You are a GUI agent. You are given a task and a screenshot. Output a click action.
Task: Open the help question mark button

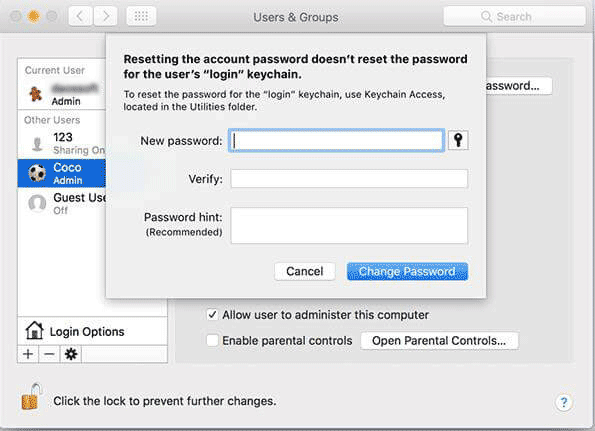pos(564,402)
